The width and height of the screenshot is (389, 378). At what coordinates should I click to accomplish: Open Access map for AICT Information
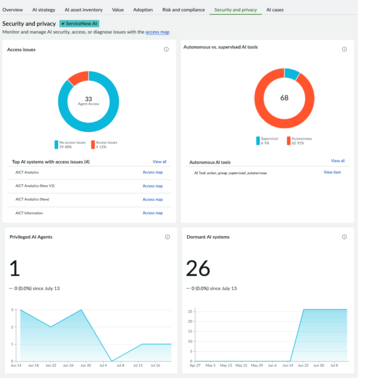pyautogui.click(x=153, y=213)
